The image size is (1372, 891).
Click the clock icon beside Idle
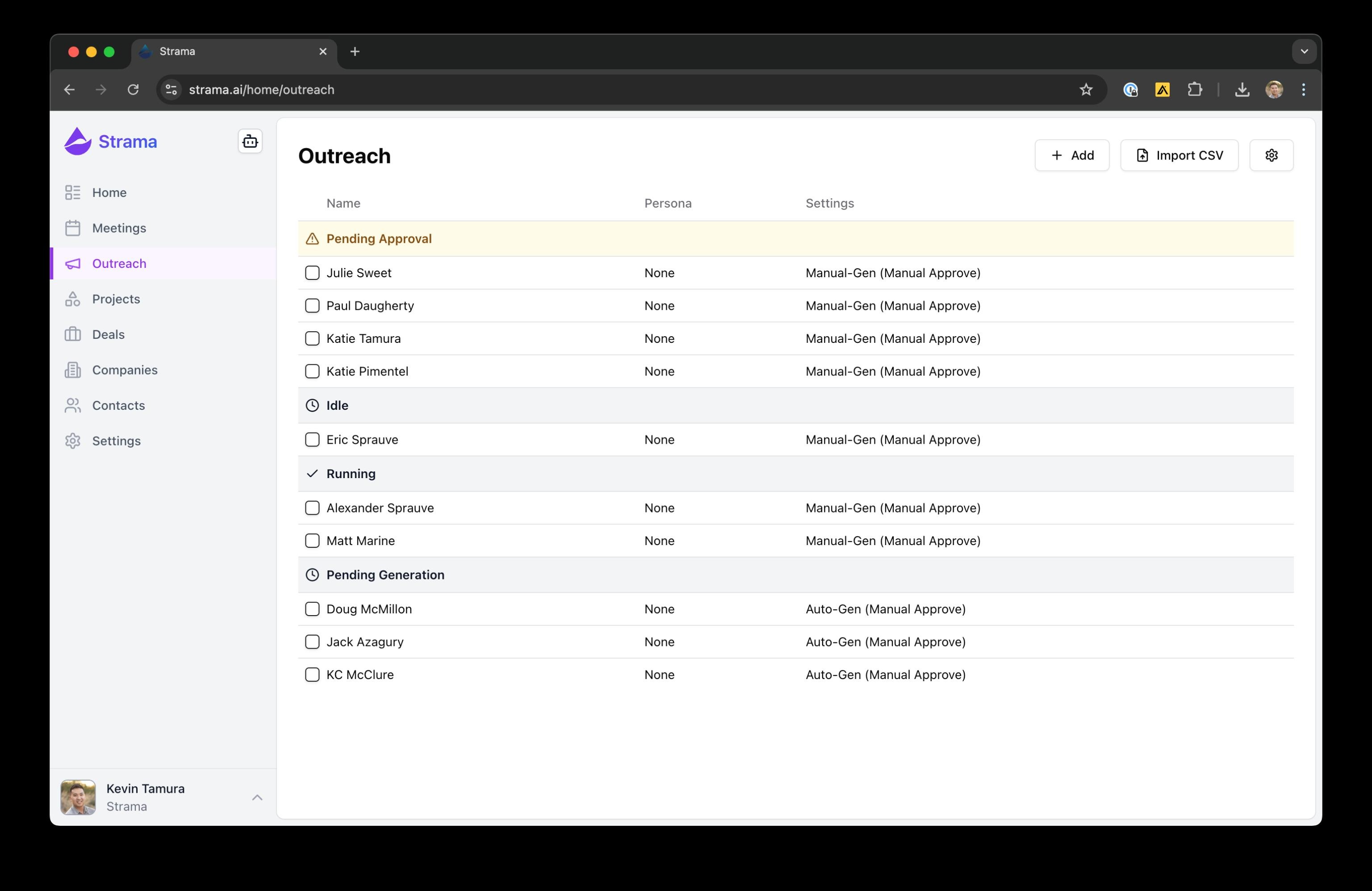click(312, 405)
